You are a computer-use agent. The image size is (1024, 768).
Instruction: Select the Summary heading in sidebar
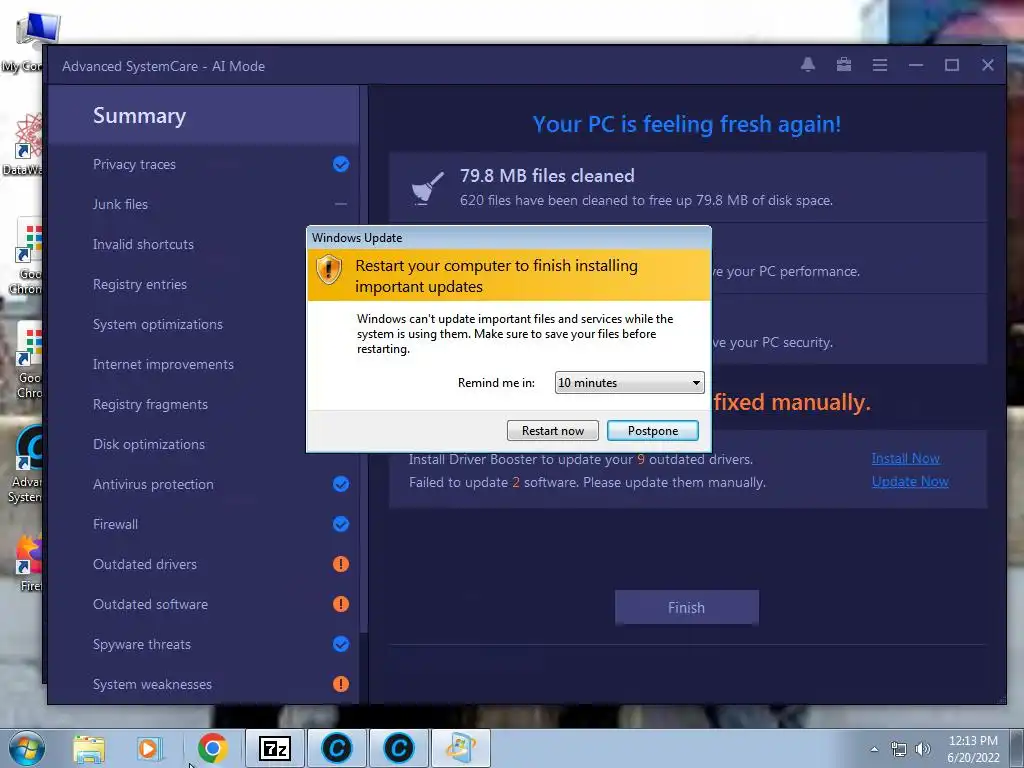click(139, 116)
